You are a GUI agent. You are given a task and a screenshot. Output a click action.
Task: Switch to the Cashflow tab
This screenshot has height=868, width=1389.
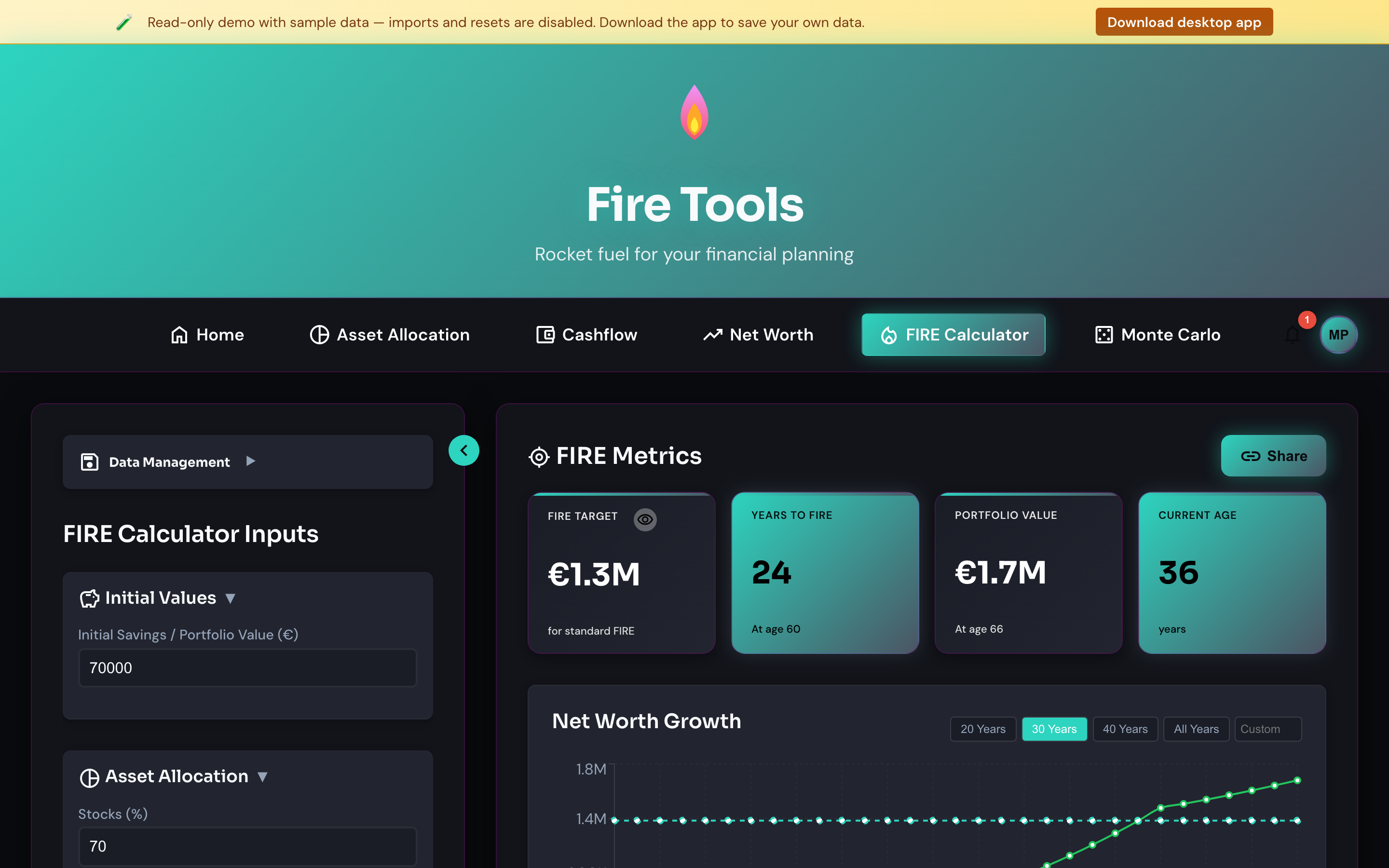pos(586,335)
